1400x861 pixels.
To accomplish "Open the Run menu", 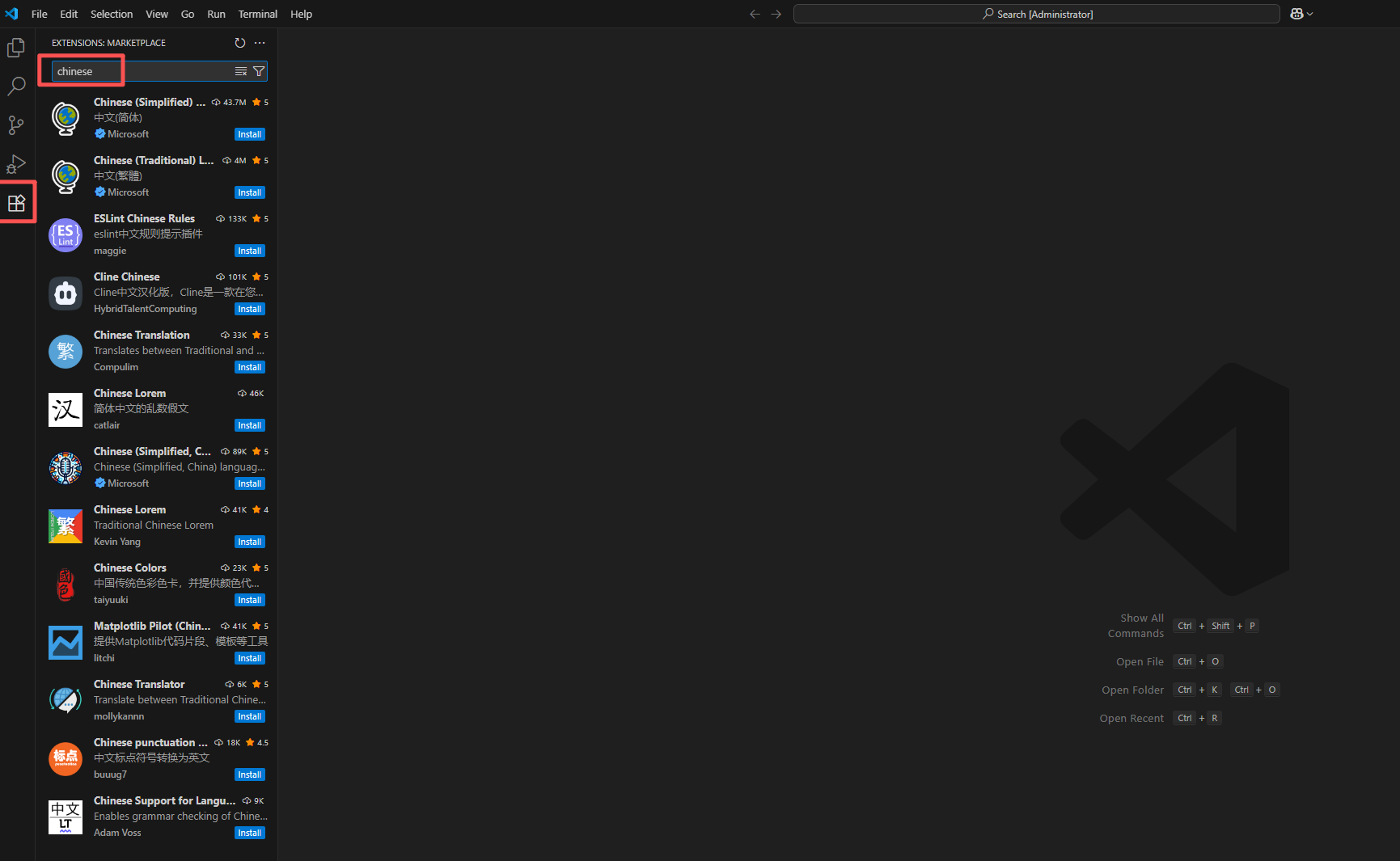I will pyautogui.click(x=216, y=14).
